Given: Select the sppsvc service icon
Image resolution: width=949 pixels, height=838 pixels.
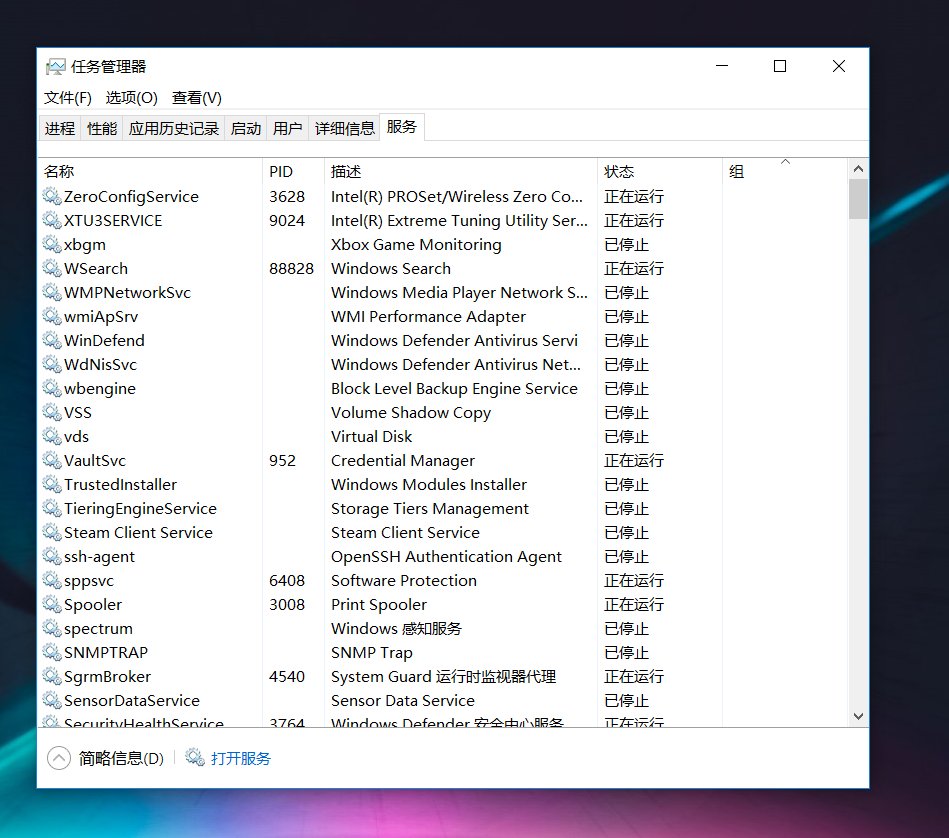Looking at the screenshot, I should pos(52,580).
